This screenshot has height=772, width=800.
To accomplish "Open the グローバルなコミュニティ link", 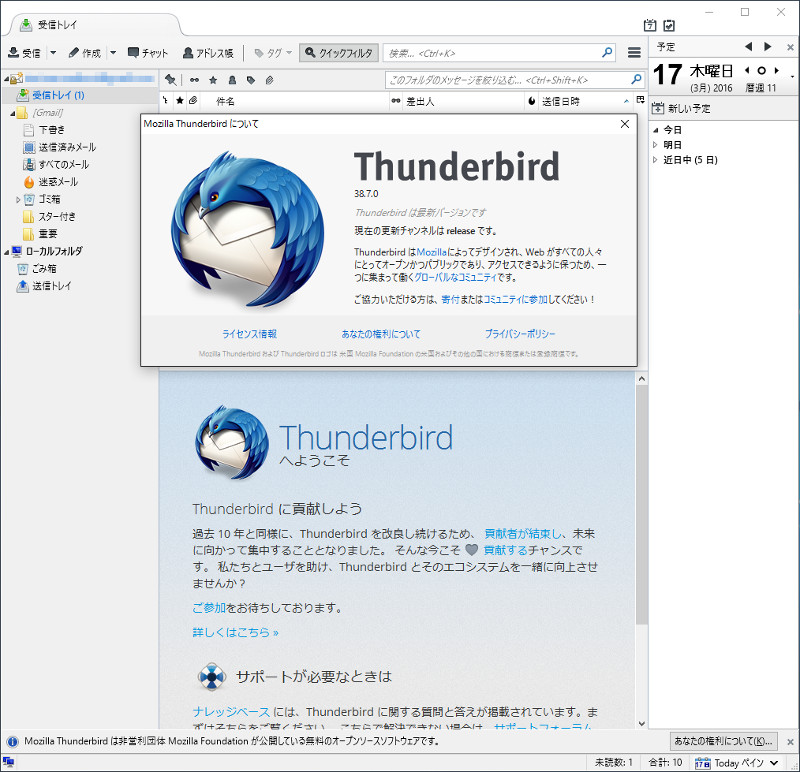I will [455, 278].
